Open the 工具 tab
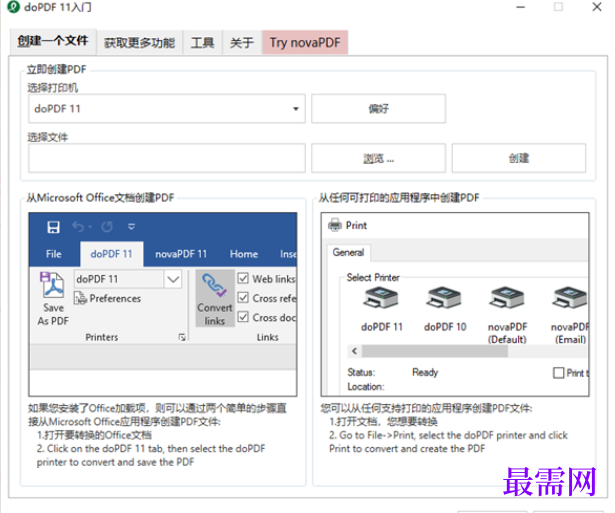 pyautogui.click(x=202, y=42)
